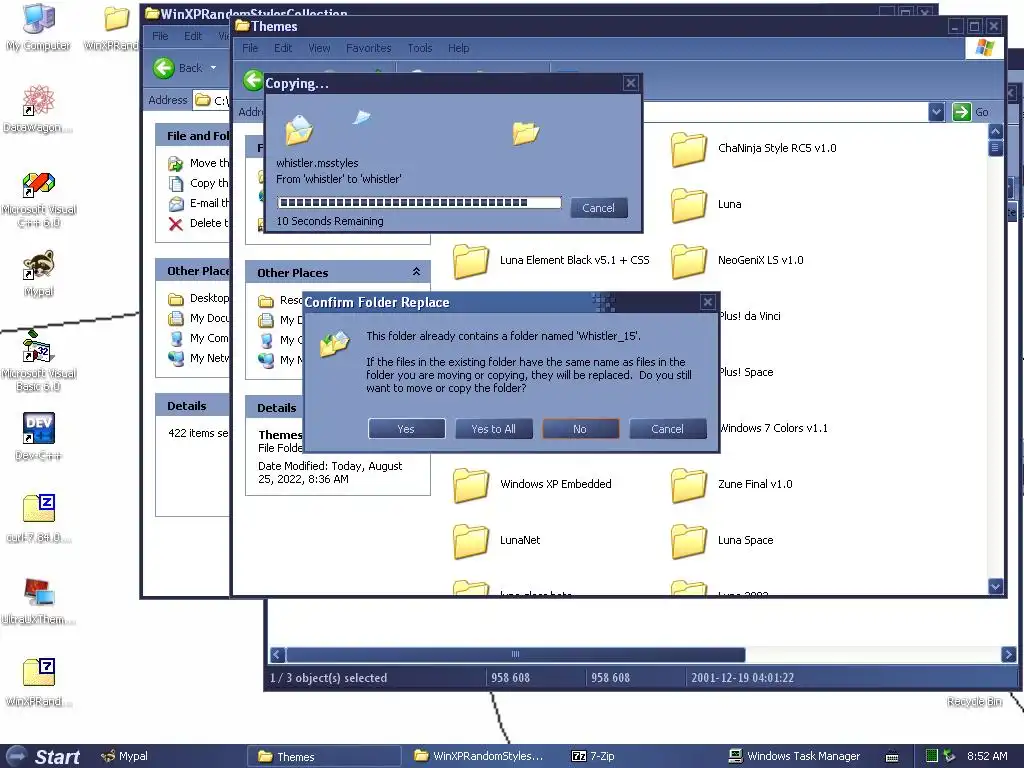The height and width of the screenshot is (768, 1024).
Task: Open Edit menu in Themes window
Action: coord(283,48)
